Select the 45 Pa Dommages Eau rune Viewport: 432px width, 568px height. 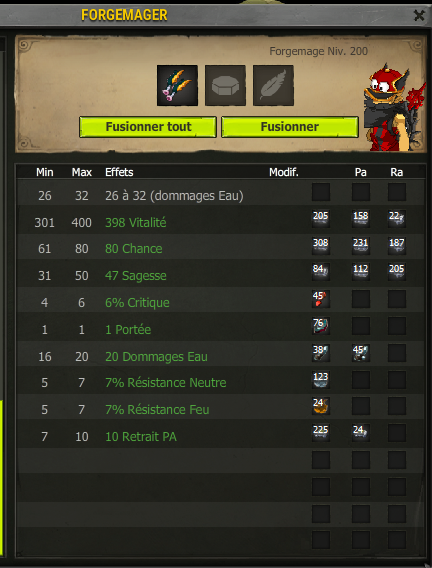click(361, 353)
